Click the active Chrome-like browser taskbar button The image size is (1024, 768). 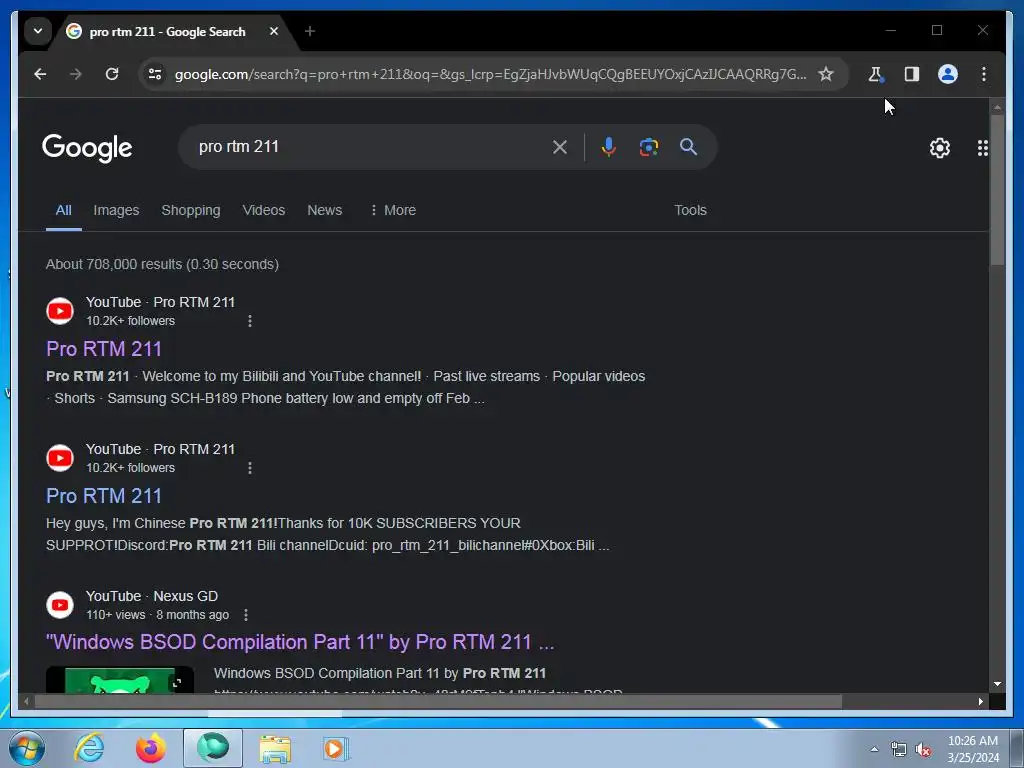[213, 748]
